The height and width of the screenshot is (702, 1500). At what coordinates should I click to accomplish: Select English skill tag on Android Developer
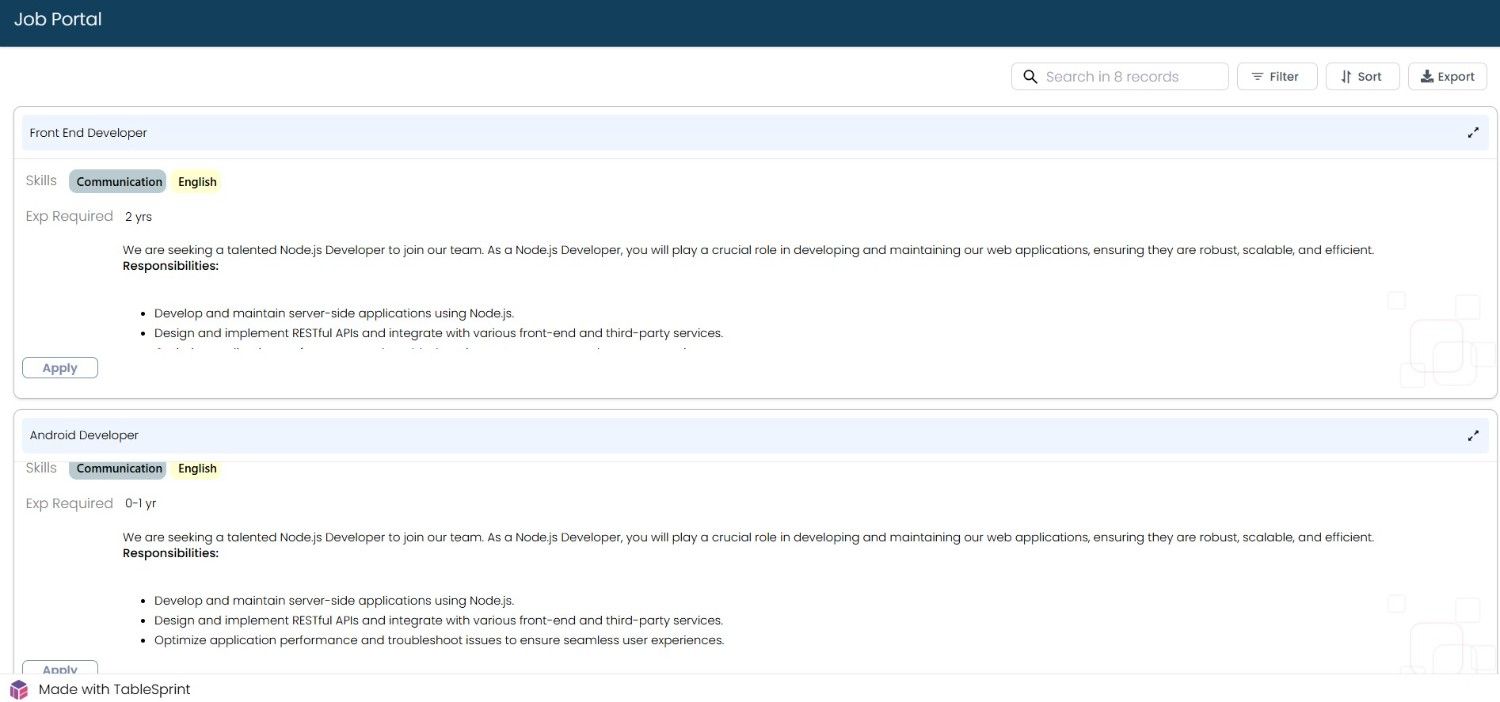[197, 469]
